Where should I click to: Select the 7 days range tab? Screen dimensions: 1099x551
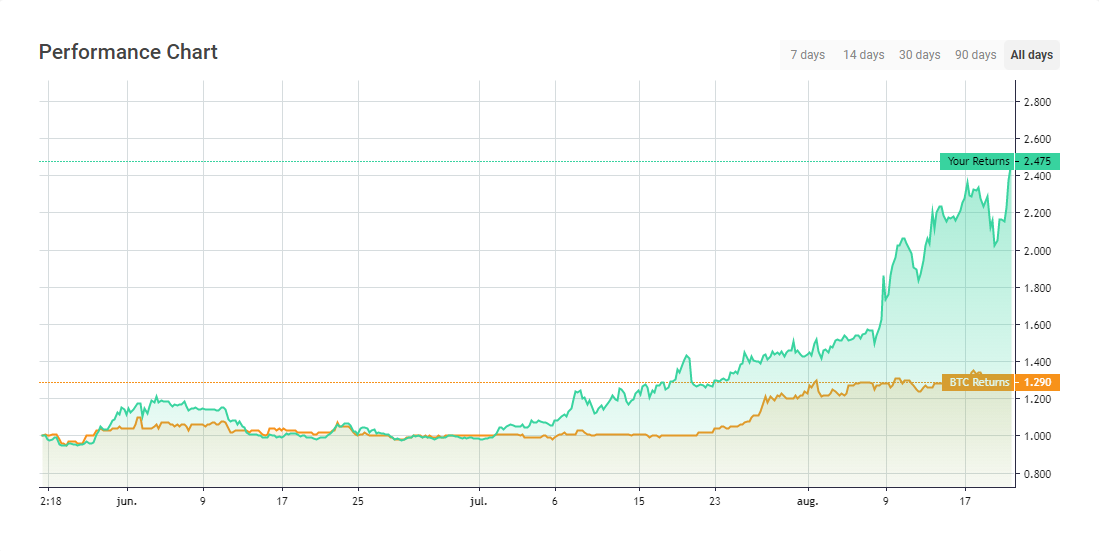click(x=807, y=55)
